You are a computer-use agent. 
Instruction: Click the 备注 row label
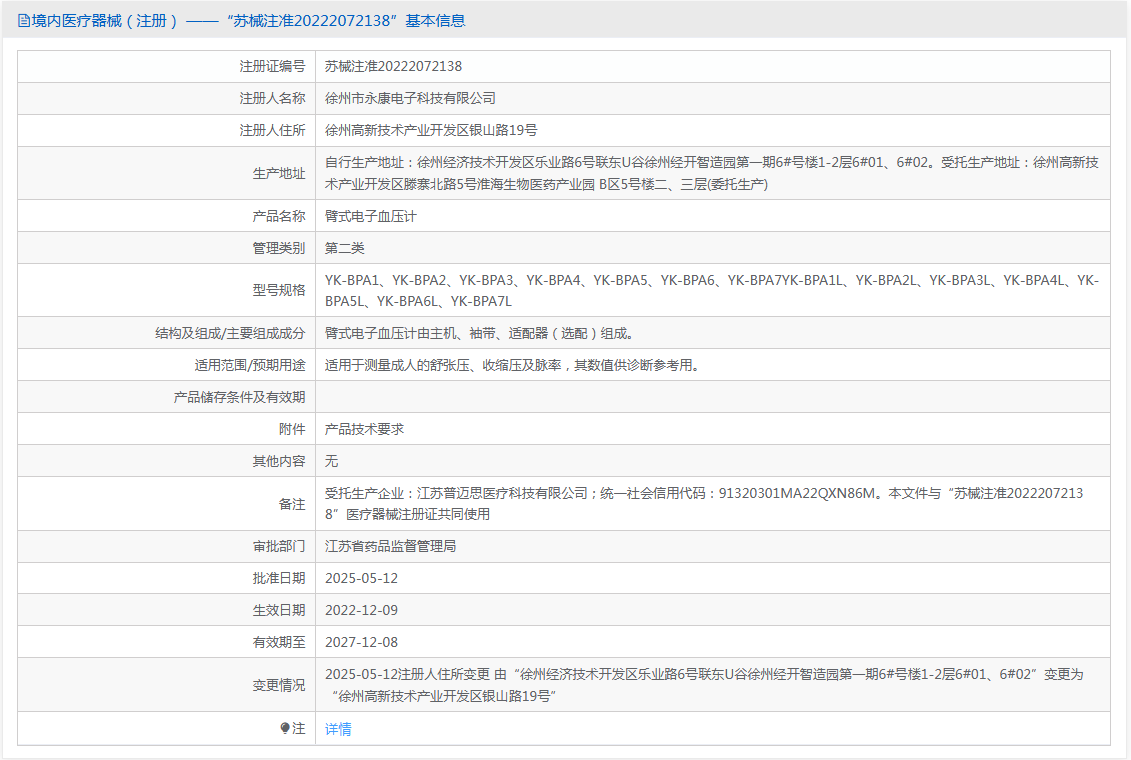[x=291, y=504]
